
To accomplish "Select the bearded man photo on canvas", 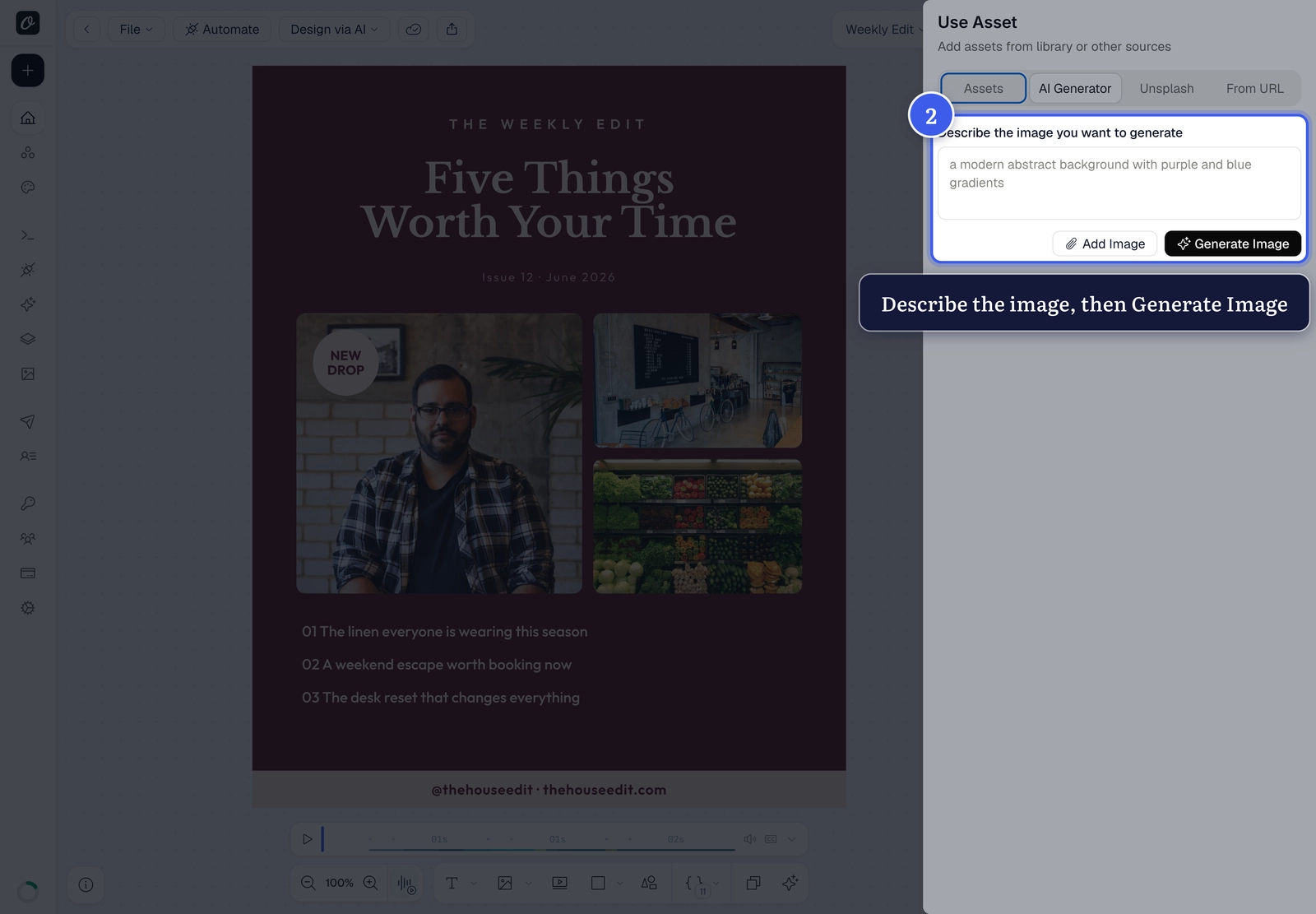I will click(439, 453).
